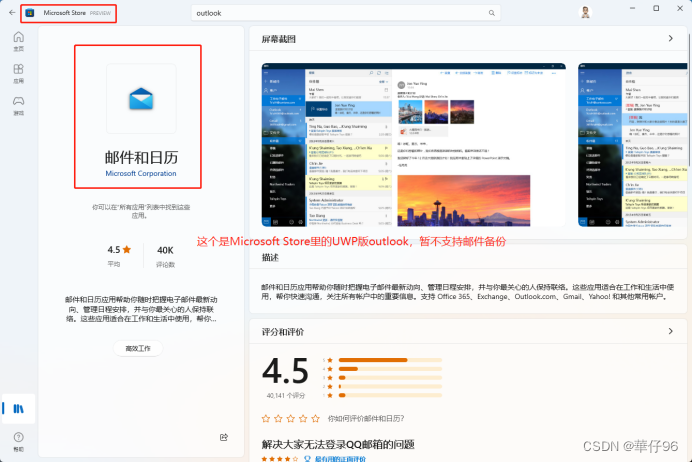Rate the app with the fifth star
This screenshot has width=693, height=462.
315,418
